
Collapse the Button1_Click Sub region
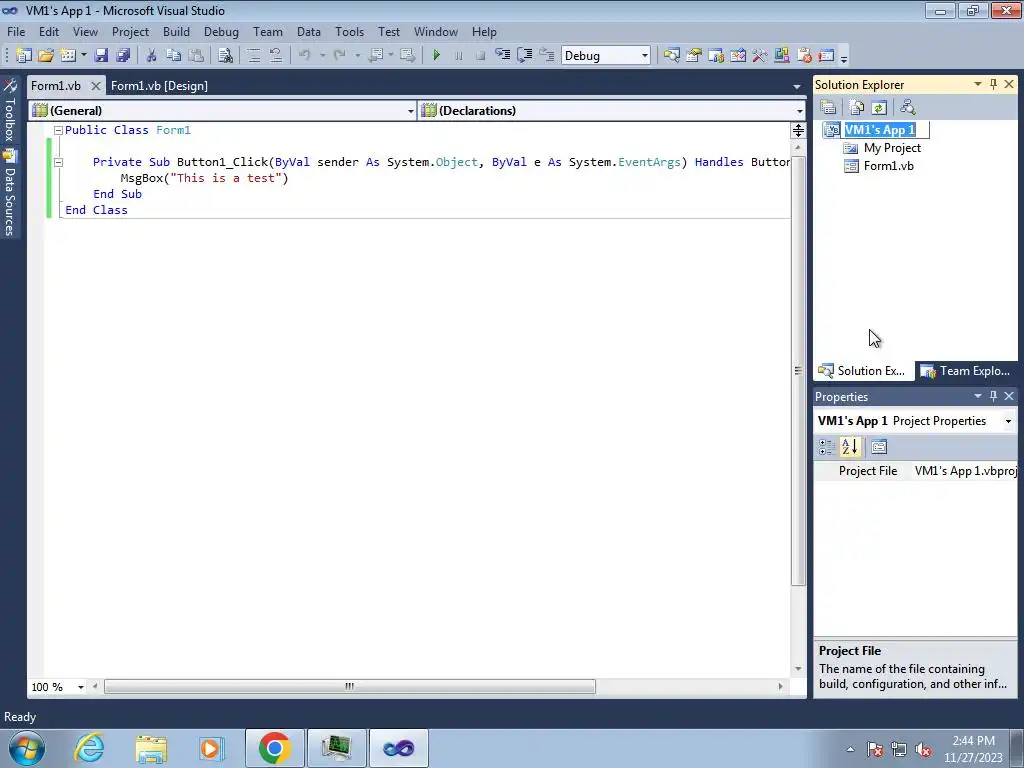(58, 162)
